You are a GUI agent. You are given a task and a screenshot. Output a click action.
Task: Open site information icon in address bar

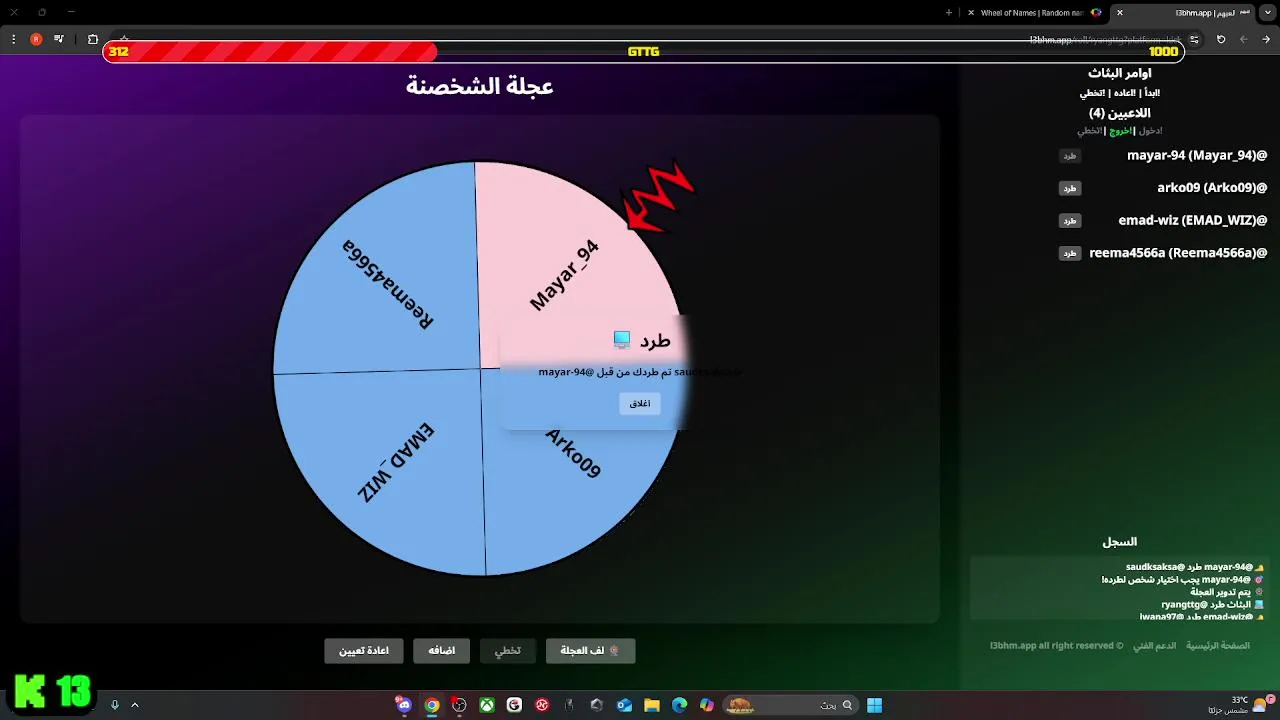1194,39
